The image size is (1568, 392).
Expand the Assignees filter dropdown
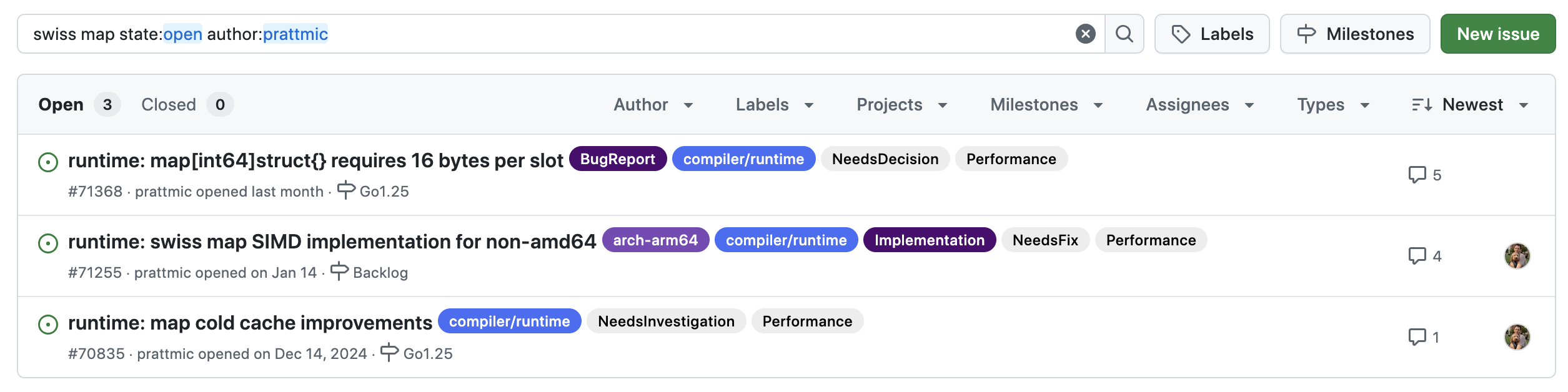pyautogui.click(x=1200, y=105)
